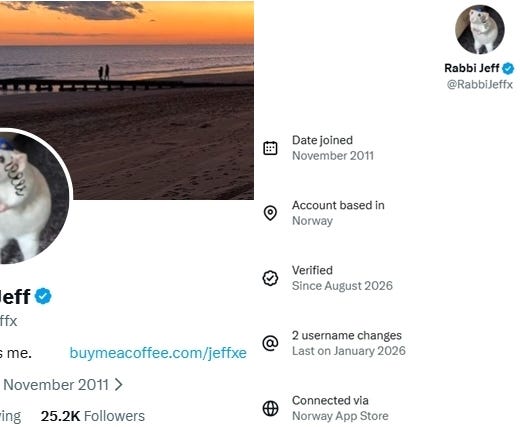The height and width of the screenshot is (427, 520).
Task: Open the 25.2K Followers list
Action: point(93,416)
